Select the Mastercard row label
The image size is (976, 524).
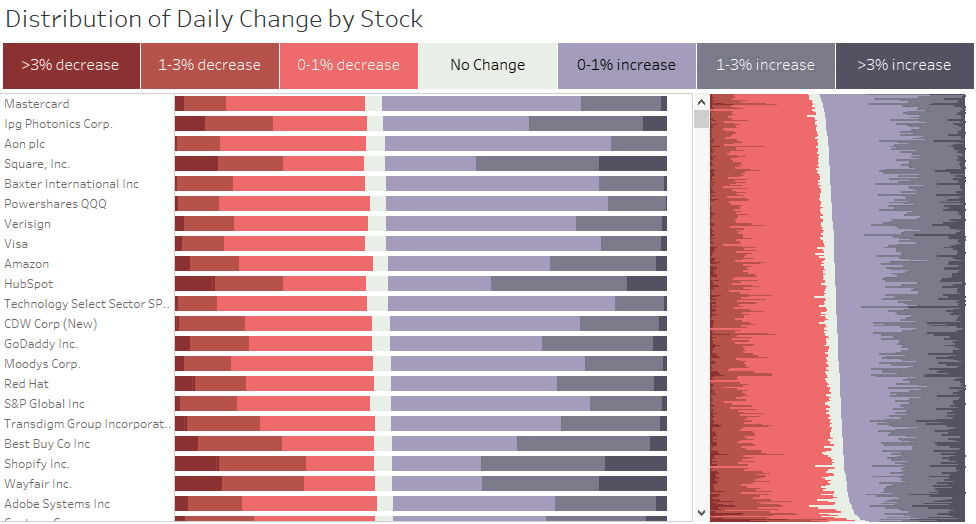(x=37, y=104)
